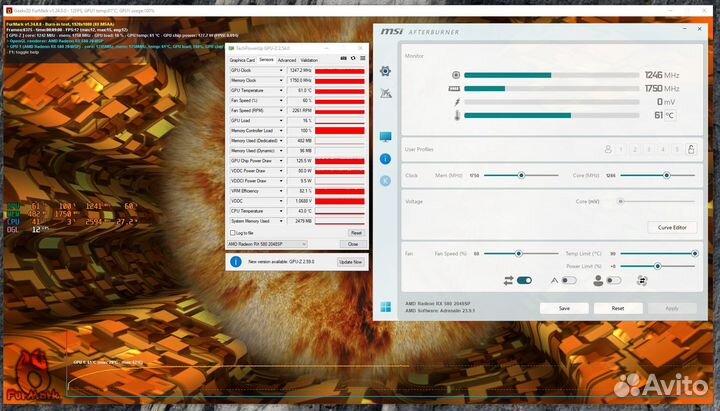Open the AMD Radeon RX 580 GPU selector in GPU-Z
This screenshot has width=720, height=411.
[x=267, y=244]
